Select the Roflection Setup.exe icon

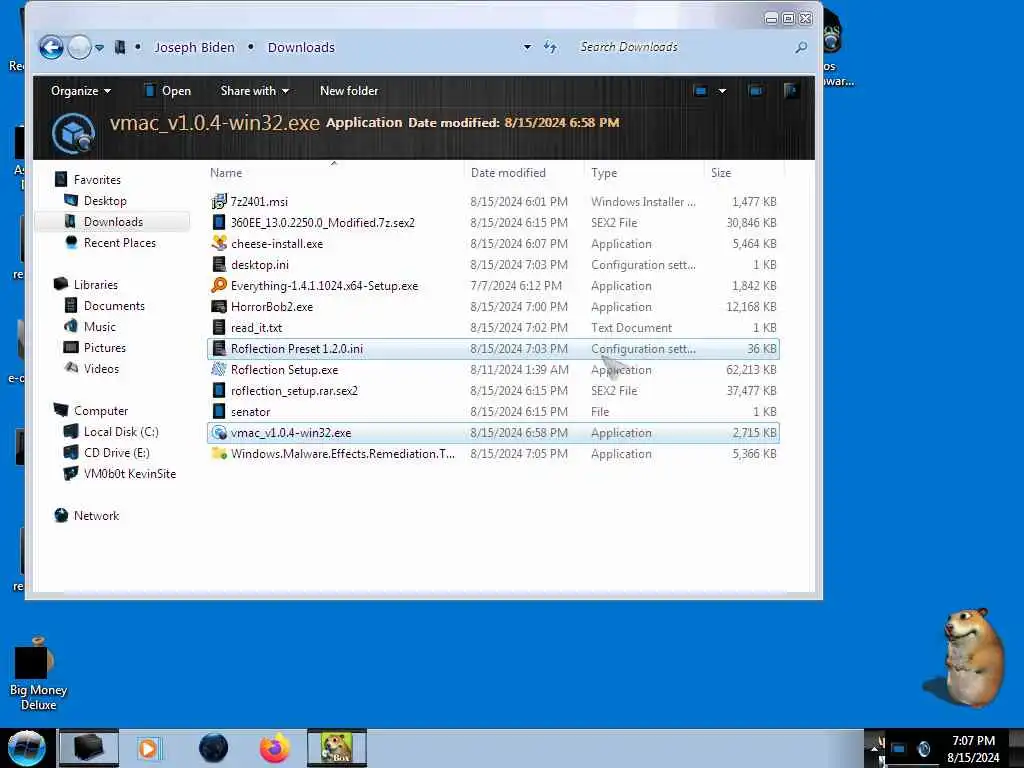tap(219, 370)
